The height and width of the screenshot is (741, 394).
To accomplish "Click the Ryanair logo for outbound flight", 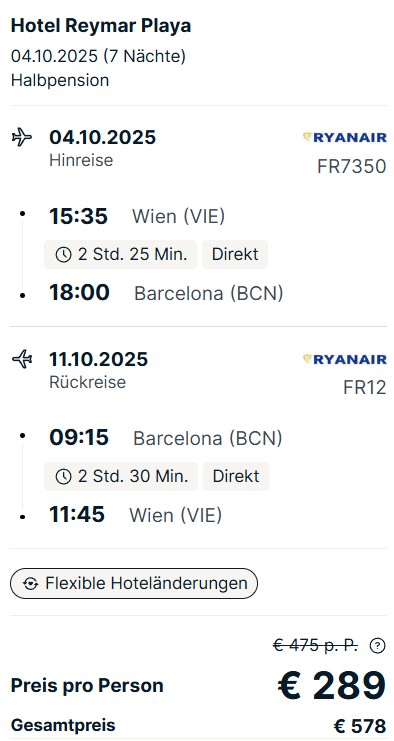I will [344, 138].
